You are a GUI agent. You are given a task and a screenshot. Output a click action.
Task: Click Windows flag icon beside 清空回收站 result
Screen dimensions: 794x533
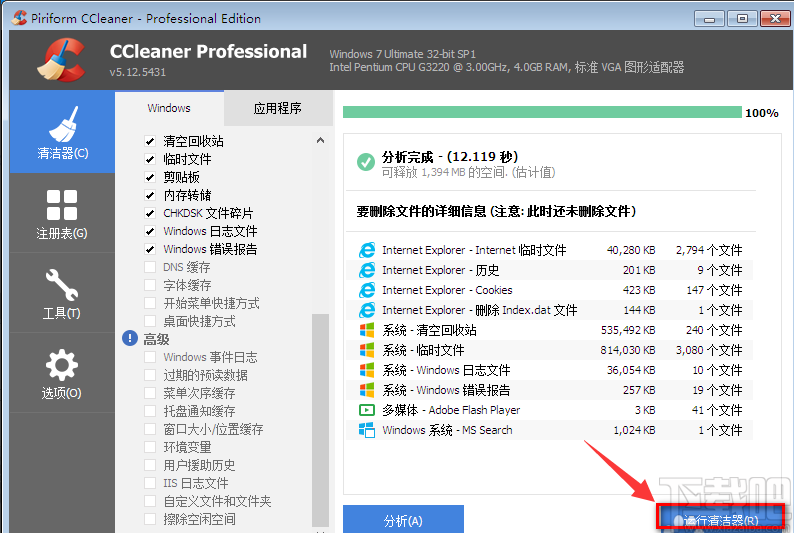[x=367, y=330]
